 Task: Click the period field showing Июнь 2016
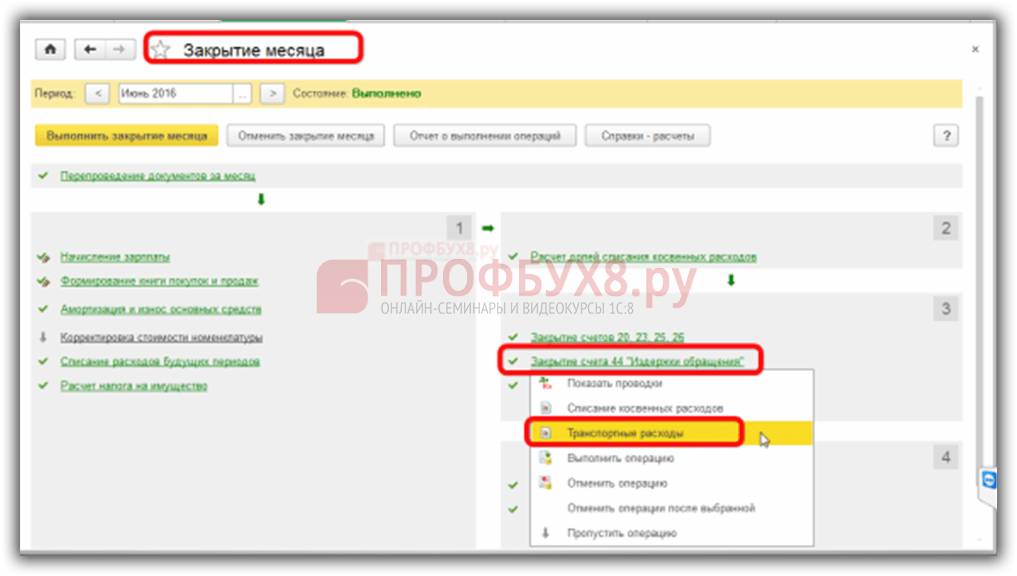[x=174, y=93]
